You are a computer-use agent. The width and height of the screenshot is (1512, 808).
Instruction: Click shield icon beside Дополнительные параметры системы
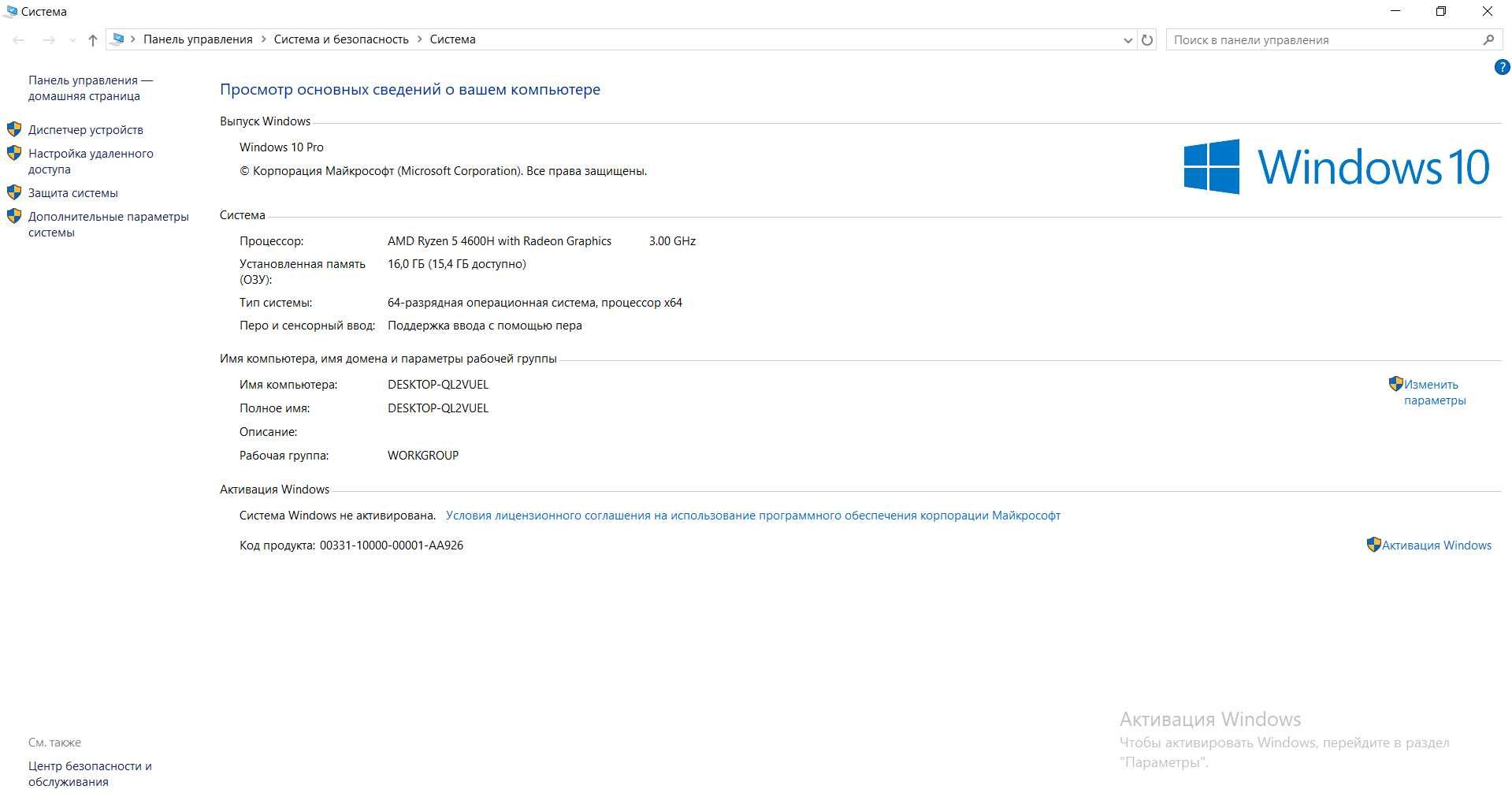14,216
